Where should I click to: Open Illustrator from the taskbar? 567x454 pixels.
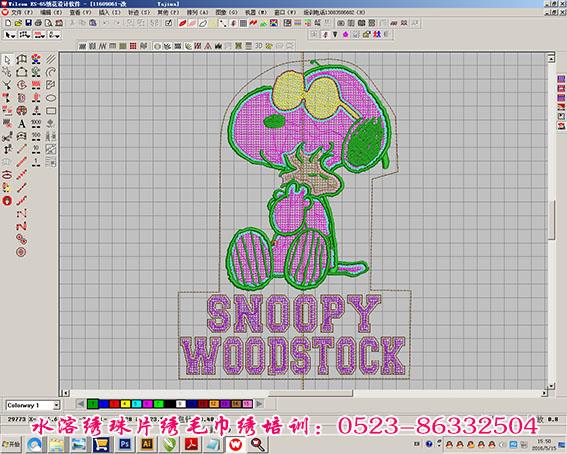(147, 444)
